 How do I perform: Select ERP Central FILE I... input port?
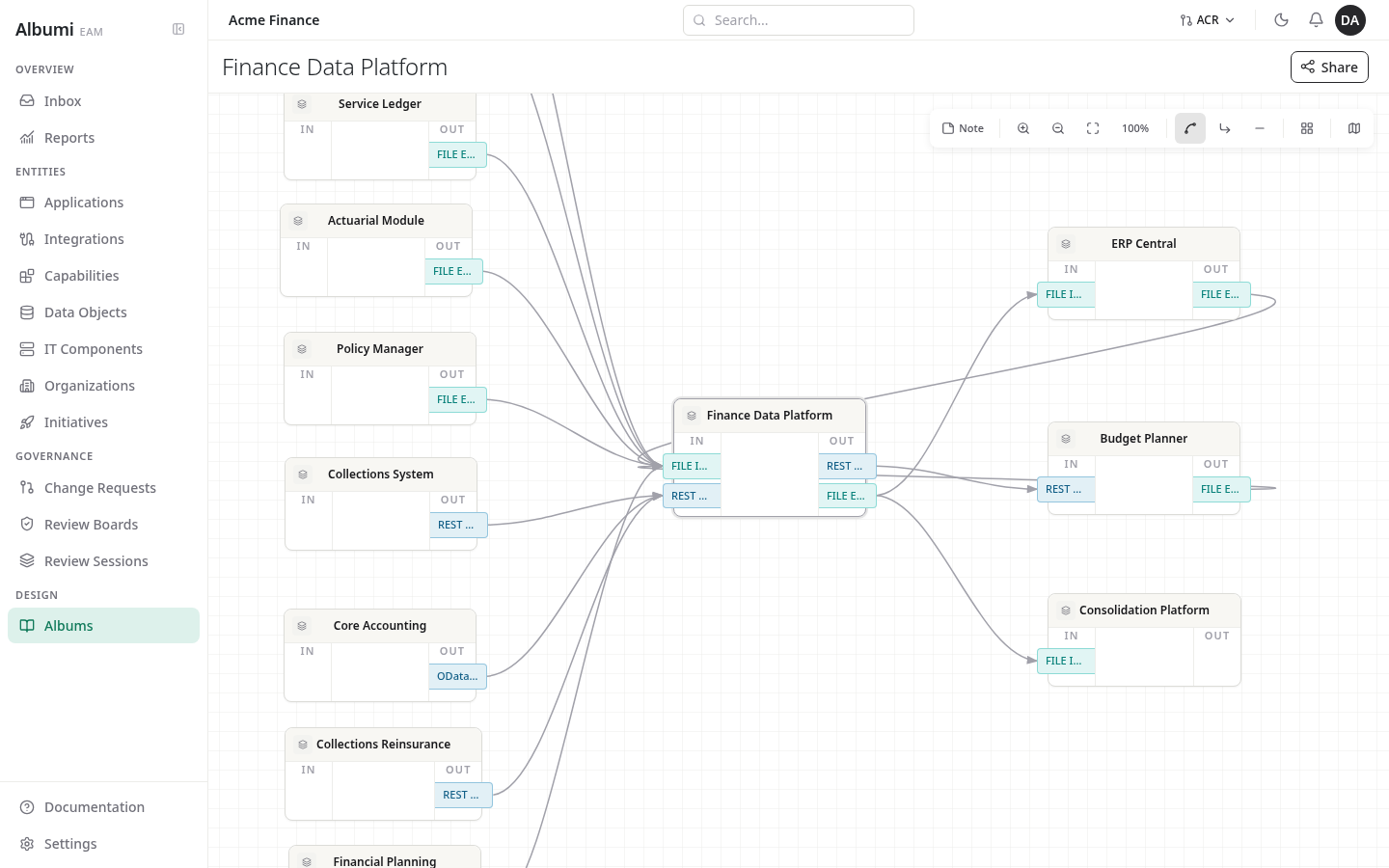coord(1066,294)
